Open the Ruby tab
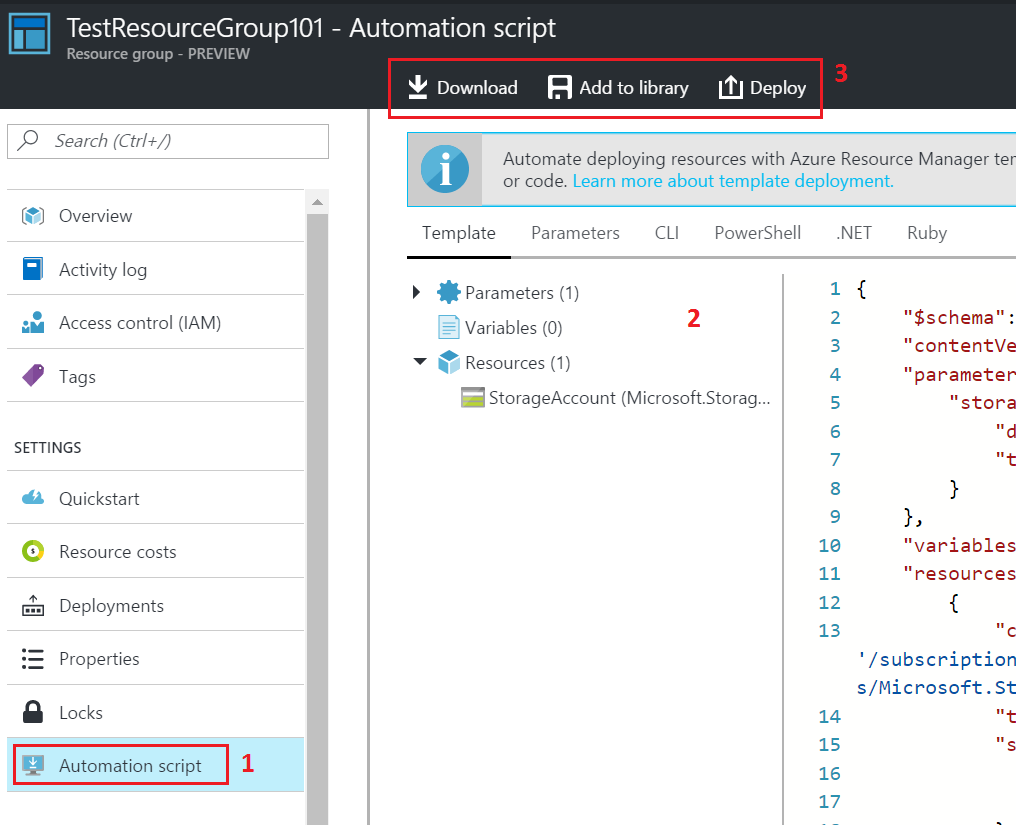 pyautogui.click(x=927, y=233)
